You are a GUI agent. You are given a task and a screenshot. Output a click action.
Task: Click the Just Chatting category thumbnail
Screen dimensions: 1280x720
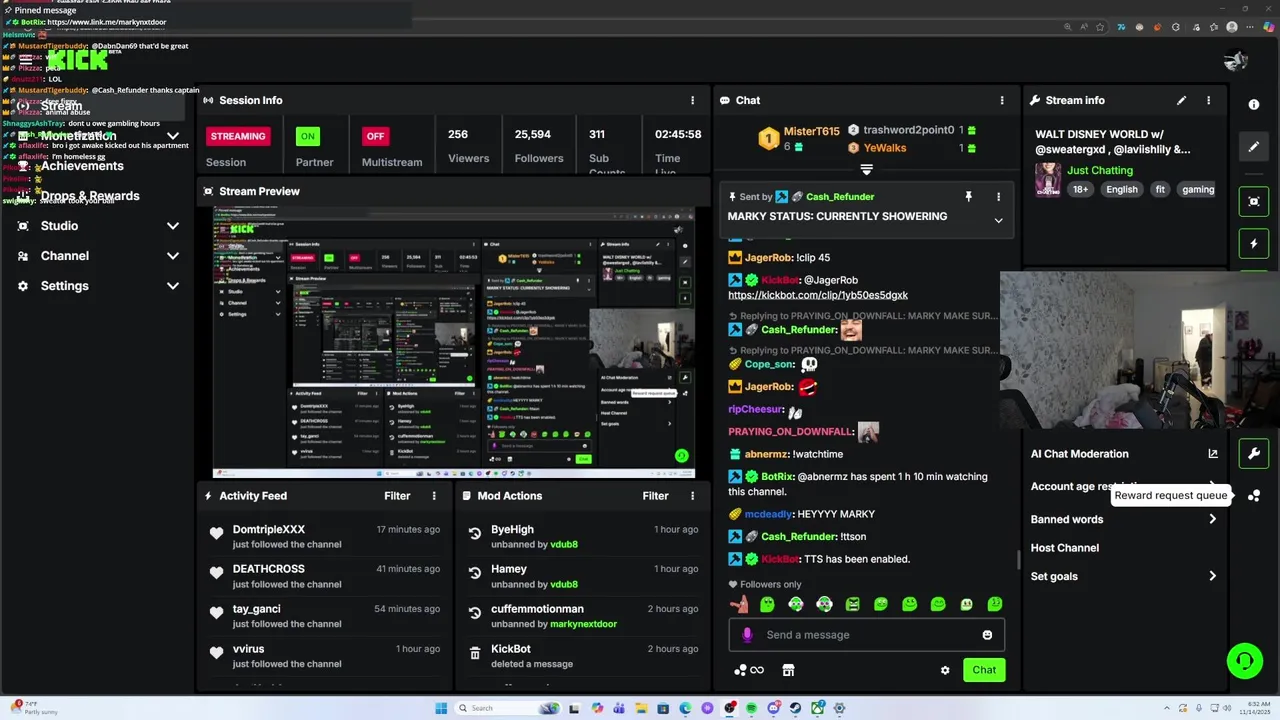point(1048,180)
